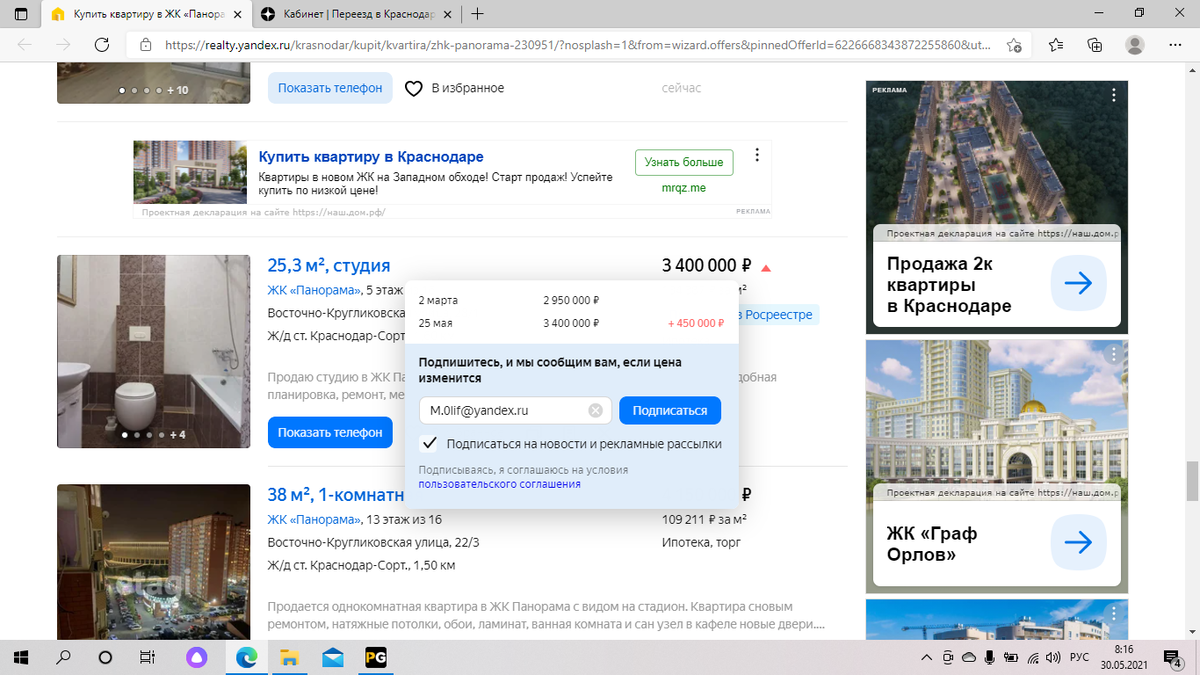Click "Показать телефон" in the top listing
Screen dimensions: 1200x675
[330, 88]
